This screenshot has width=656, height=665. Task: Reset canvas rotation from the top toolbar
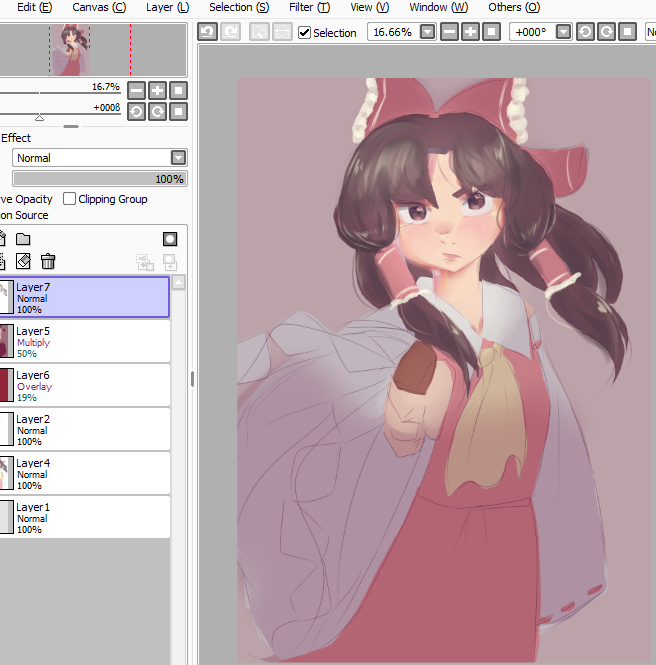(x=628, y=32)
